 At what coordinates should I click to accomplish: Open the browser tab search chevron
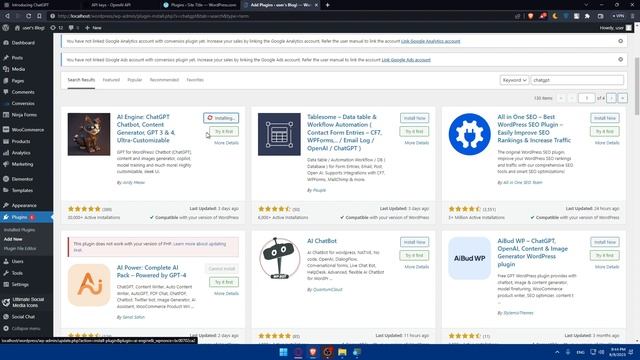(586, 5)
